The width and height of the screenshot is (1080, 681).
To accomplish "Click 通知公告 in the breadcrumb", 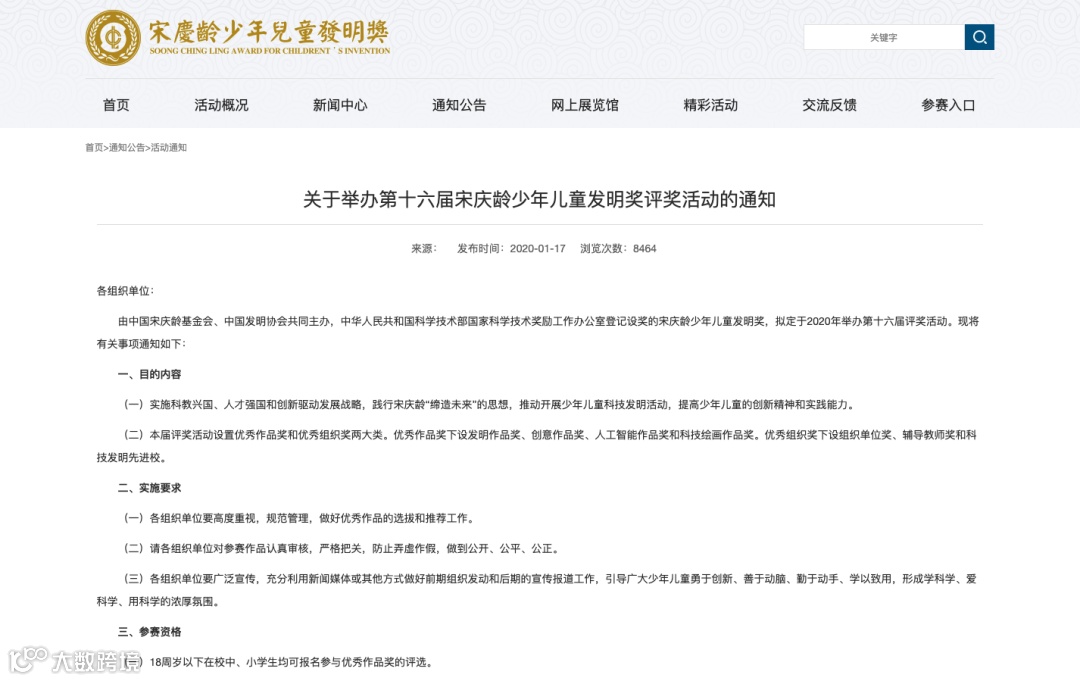I will pyautogui.click(x=127, y=147).
